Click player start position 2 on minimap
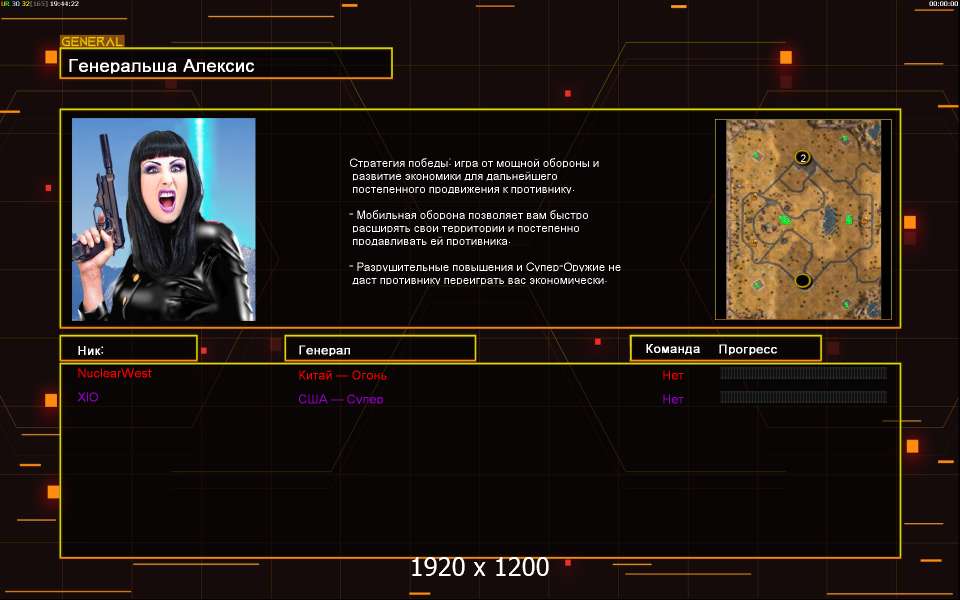Viewport: 960px width, 600px height. [802, 158]
